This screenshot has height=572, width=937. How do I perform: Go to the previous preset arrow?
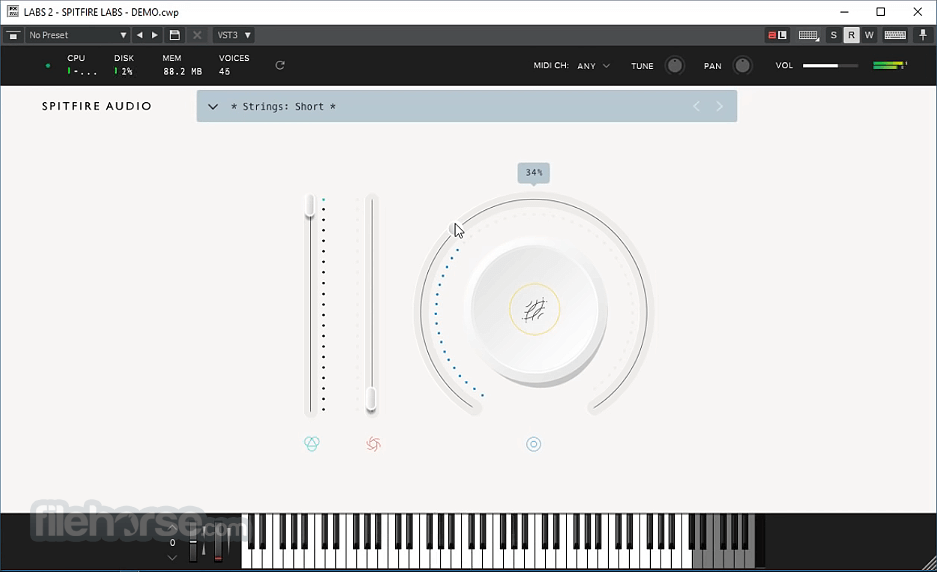pos(140,35)
